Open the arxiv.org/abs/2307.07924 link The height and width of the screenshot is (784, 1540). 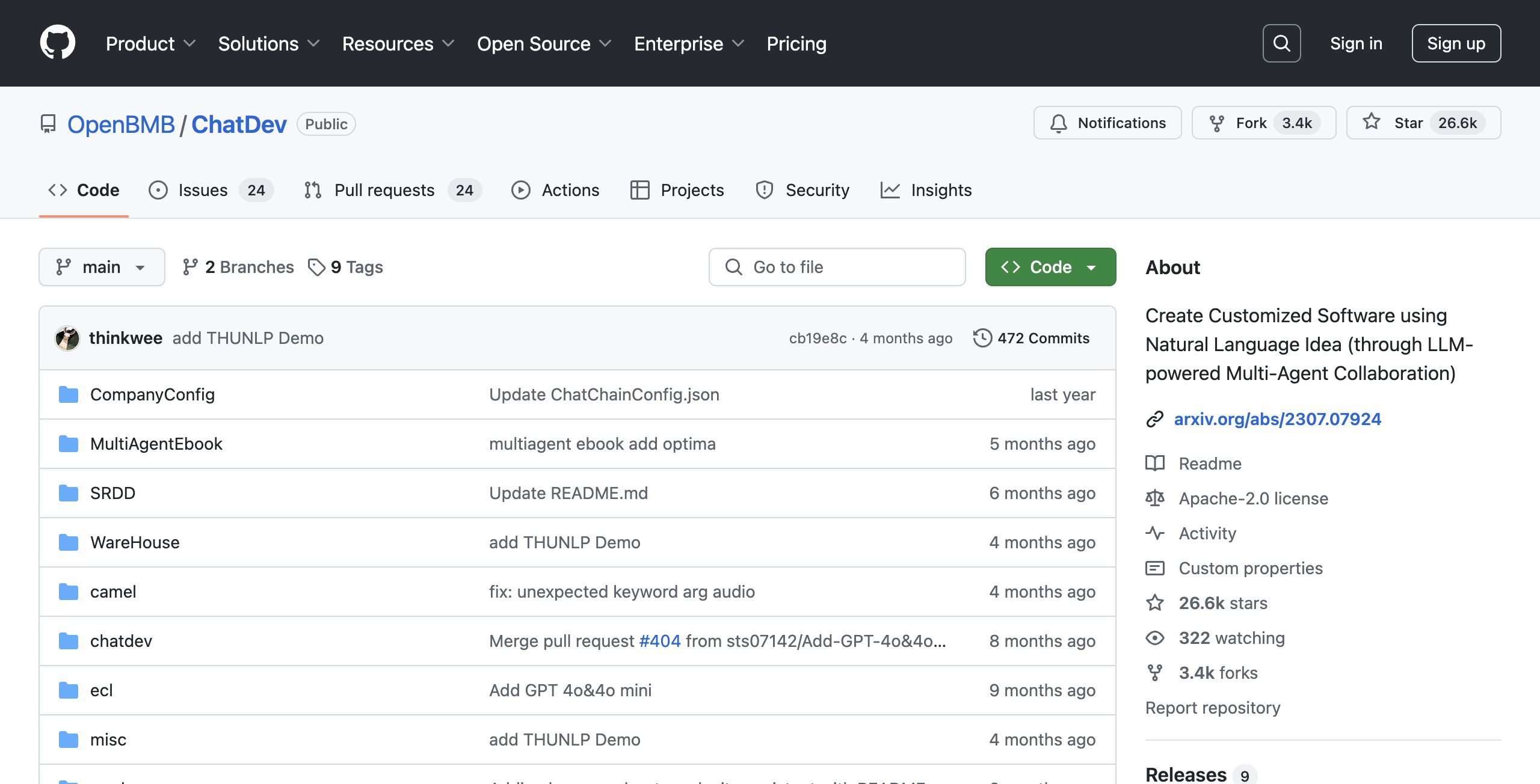[1277, 419]
